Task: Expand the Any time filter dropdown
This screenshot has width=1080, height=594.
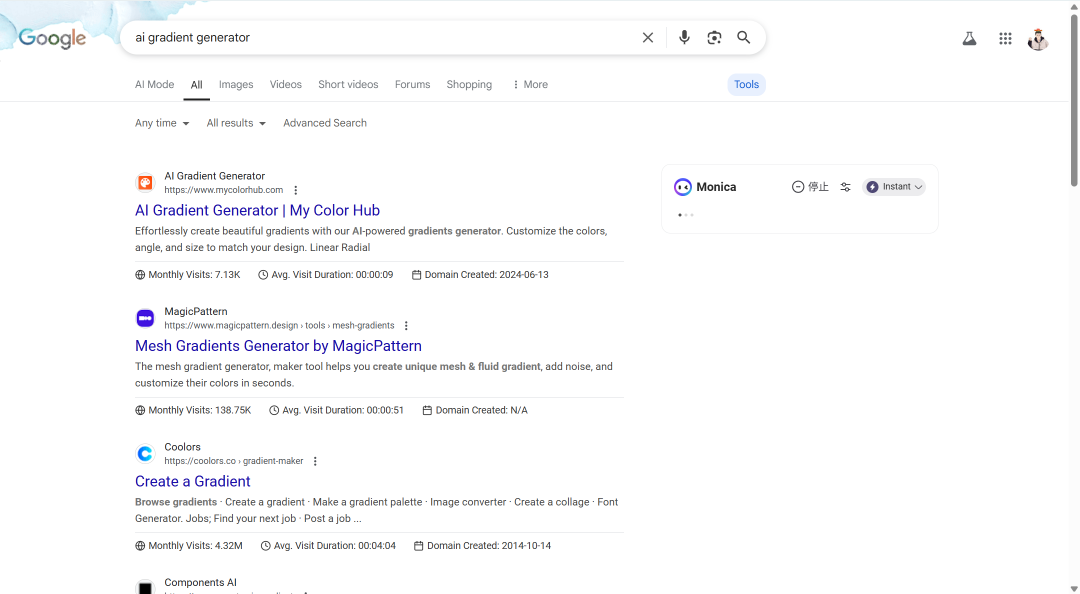Action: click(x=162, y=123)
